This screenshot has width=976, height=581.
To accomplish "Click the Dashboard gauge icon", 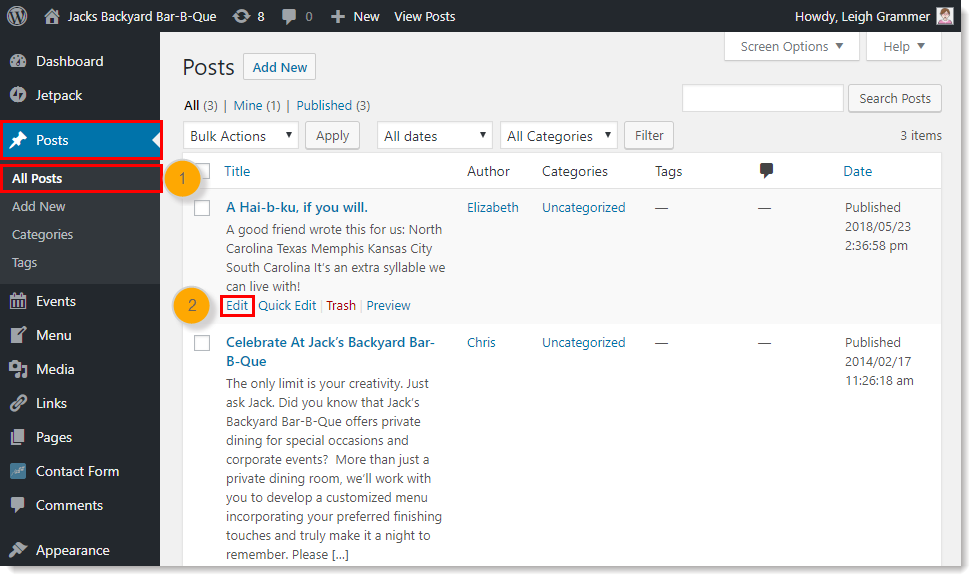I will pos(18,61).
